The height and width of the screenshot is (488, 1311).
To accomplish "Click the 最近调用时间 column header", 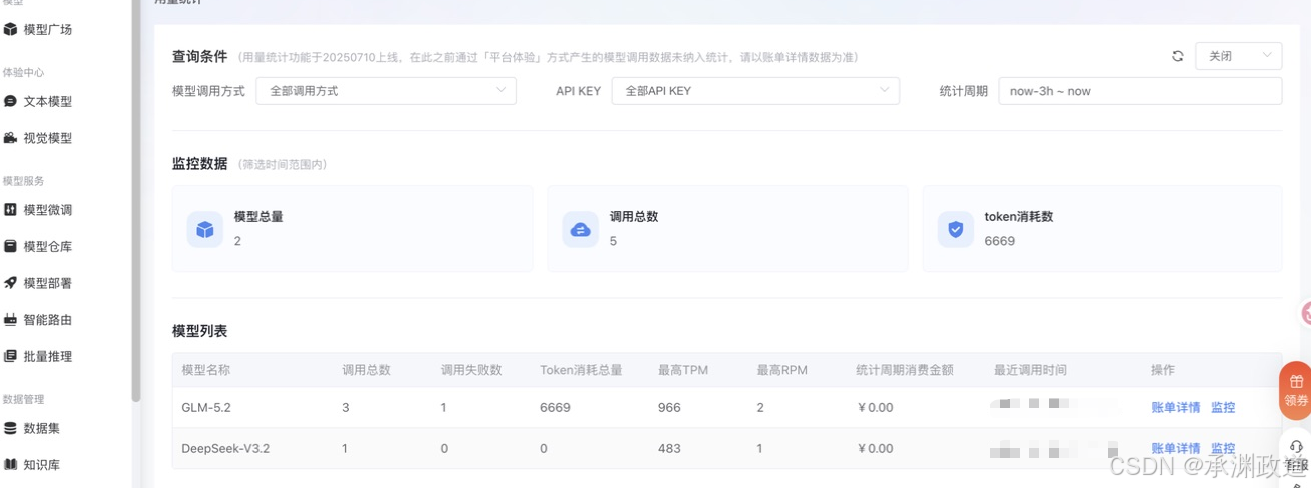I will pyautogui.click(x=1030, y=370).
